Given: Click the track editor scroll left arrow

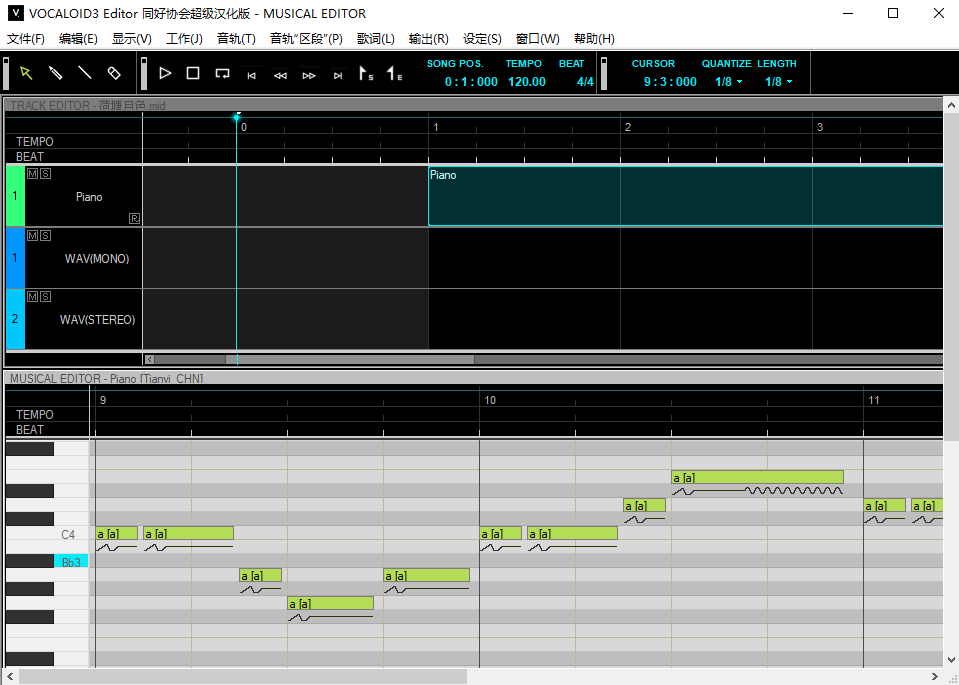Looking at the screenshot, I should click(150, 360).
